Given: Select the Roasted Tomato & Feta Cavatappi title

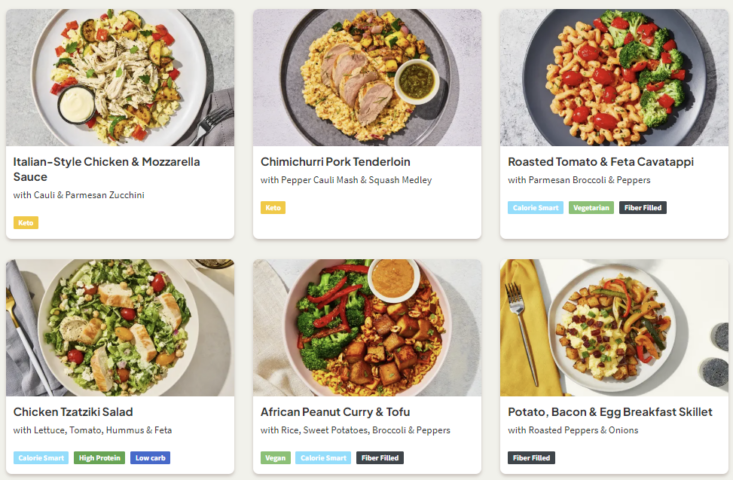Looking at the screenshot, I should 600,161.
